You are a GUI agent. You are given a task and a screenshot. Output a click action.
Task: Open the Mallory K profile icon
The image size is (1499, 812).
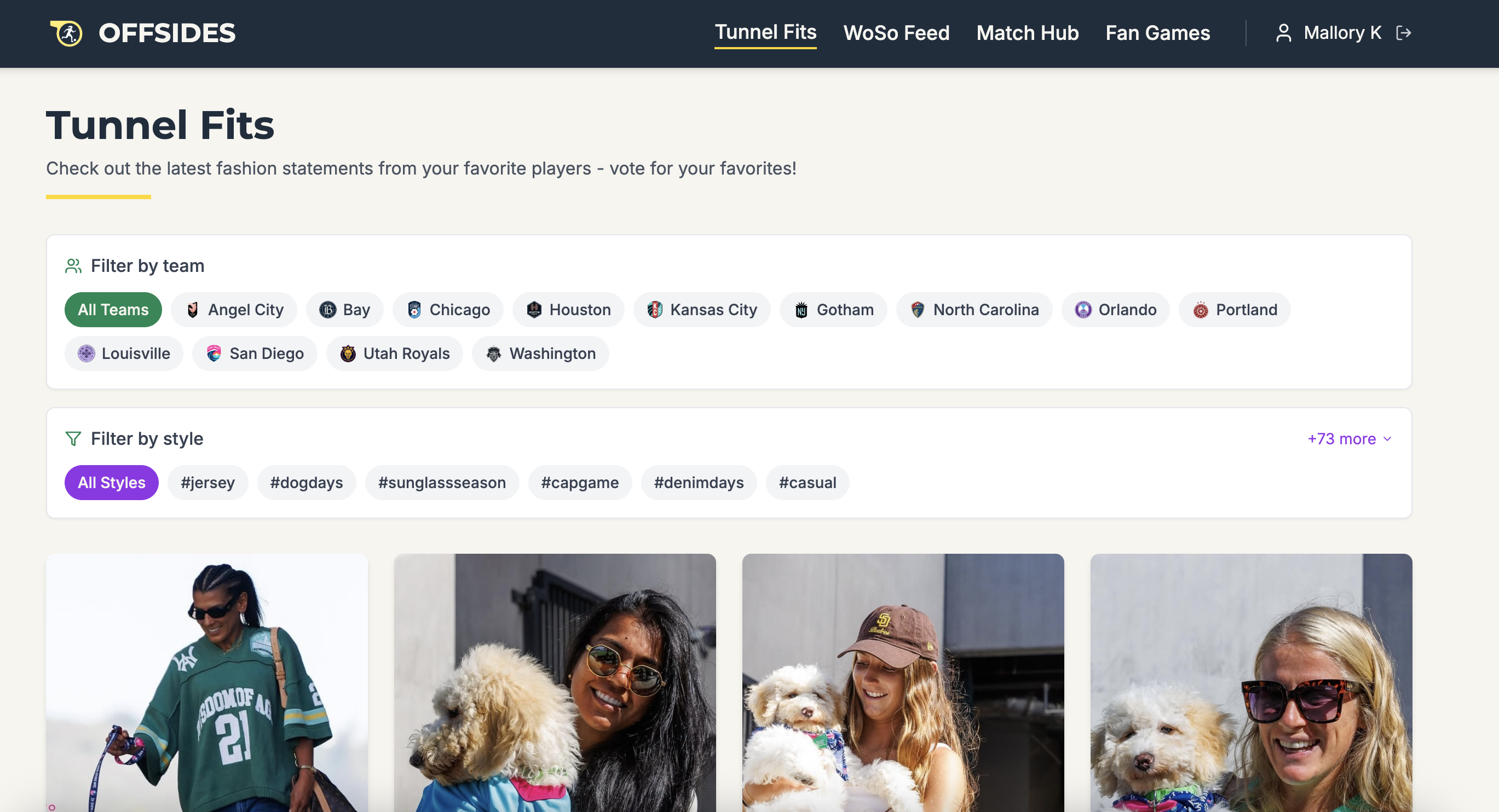coord(1283,33)
